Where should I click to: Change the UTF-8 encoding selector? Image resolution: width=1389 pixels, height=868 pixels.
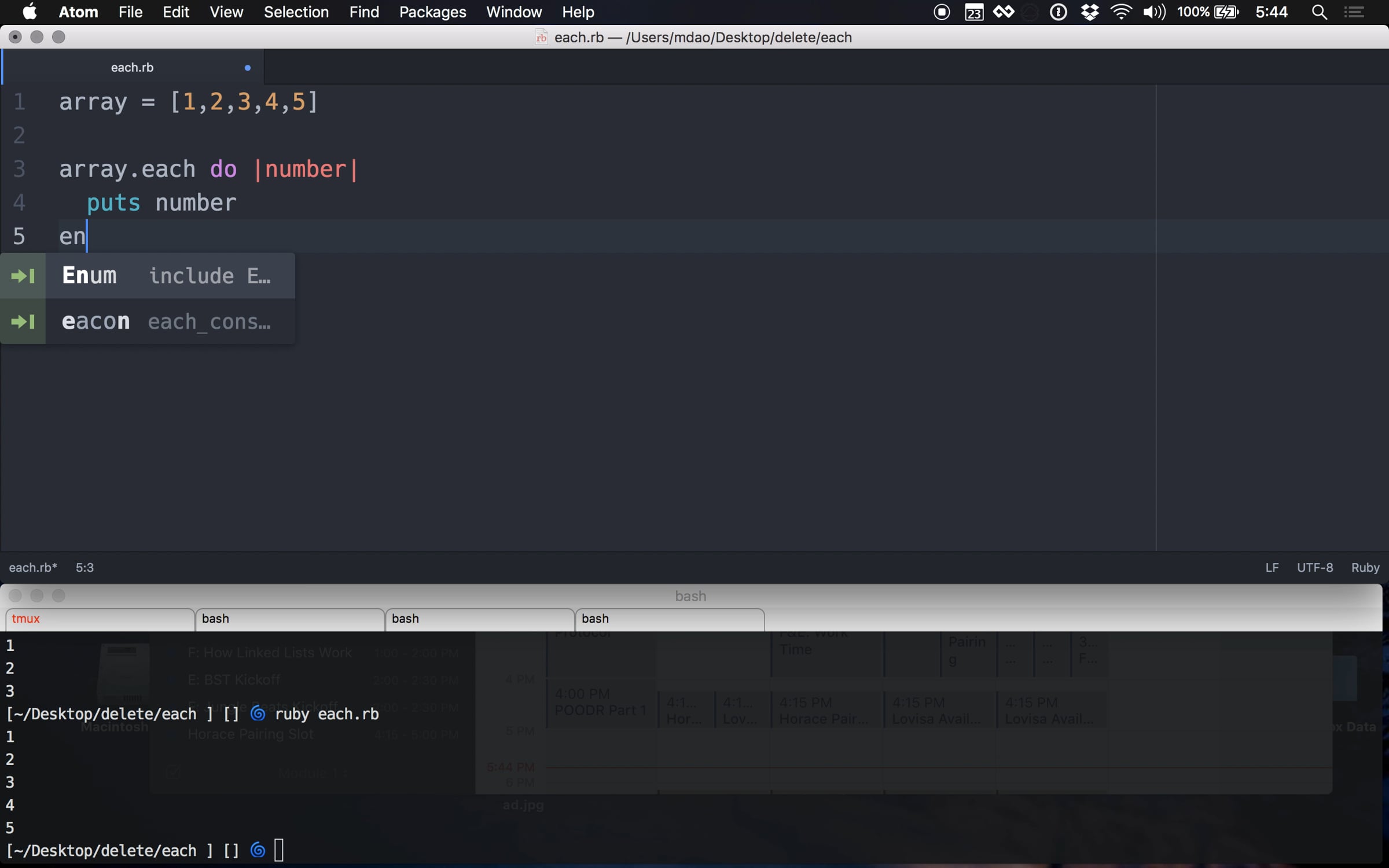click(1314, 567)
